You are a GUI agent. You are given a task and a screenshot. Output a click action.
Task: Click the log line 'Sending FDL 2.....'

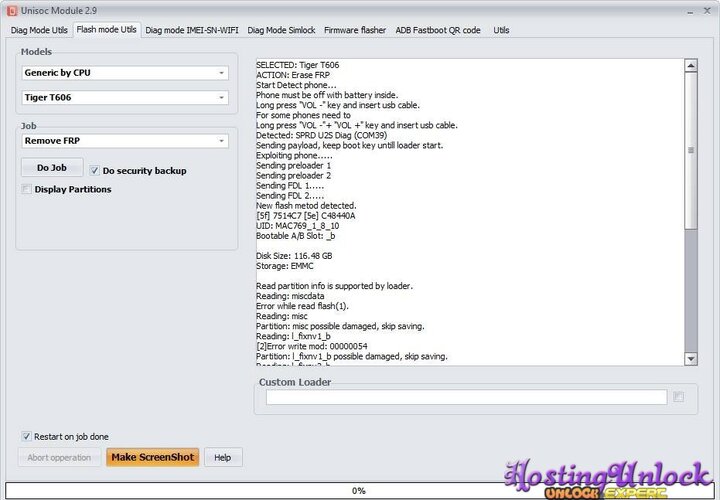(290, 196)
